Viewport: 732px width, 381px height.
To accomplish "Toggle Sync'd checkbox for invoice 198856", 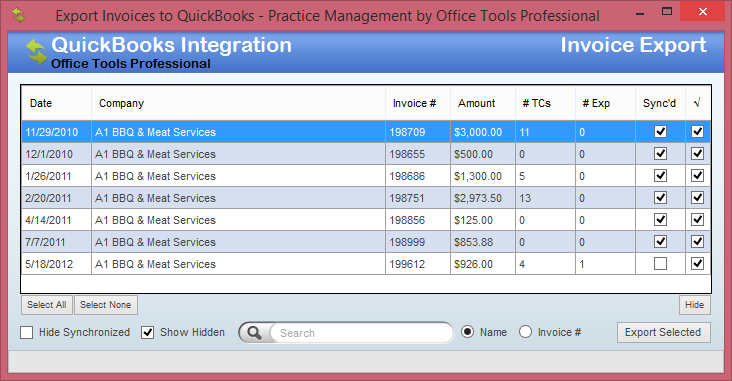I will [x=660, y=219].
